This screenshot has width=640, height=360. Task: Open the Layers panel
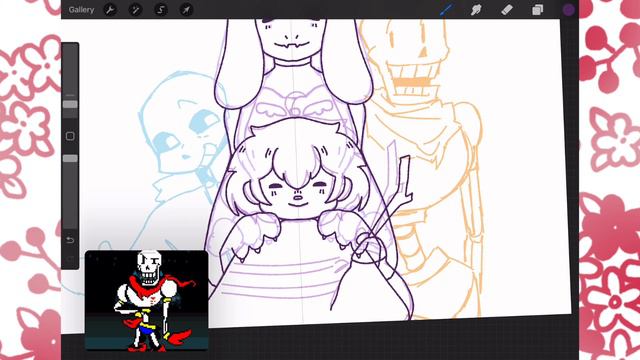[x=537, y=10]
